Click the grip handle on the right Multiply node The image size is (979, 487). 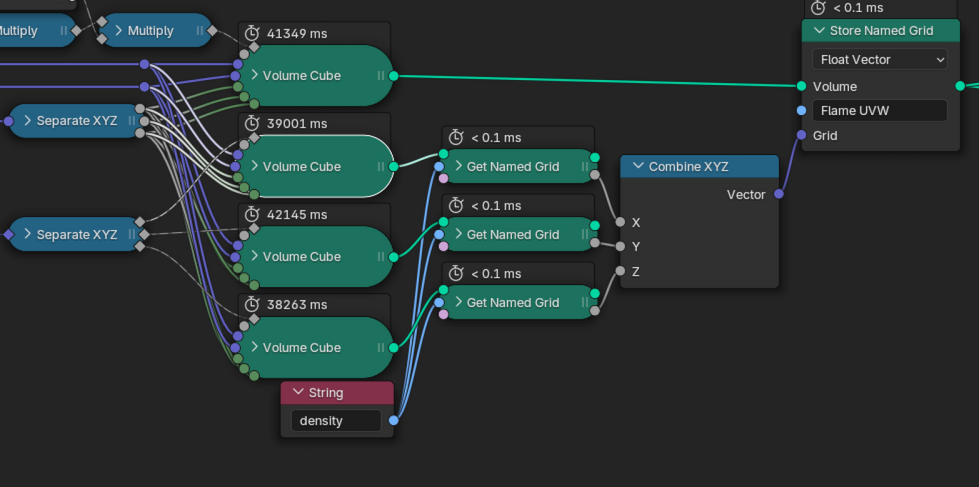(x=200, y=31)
